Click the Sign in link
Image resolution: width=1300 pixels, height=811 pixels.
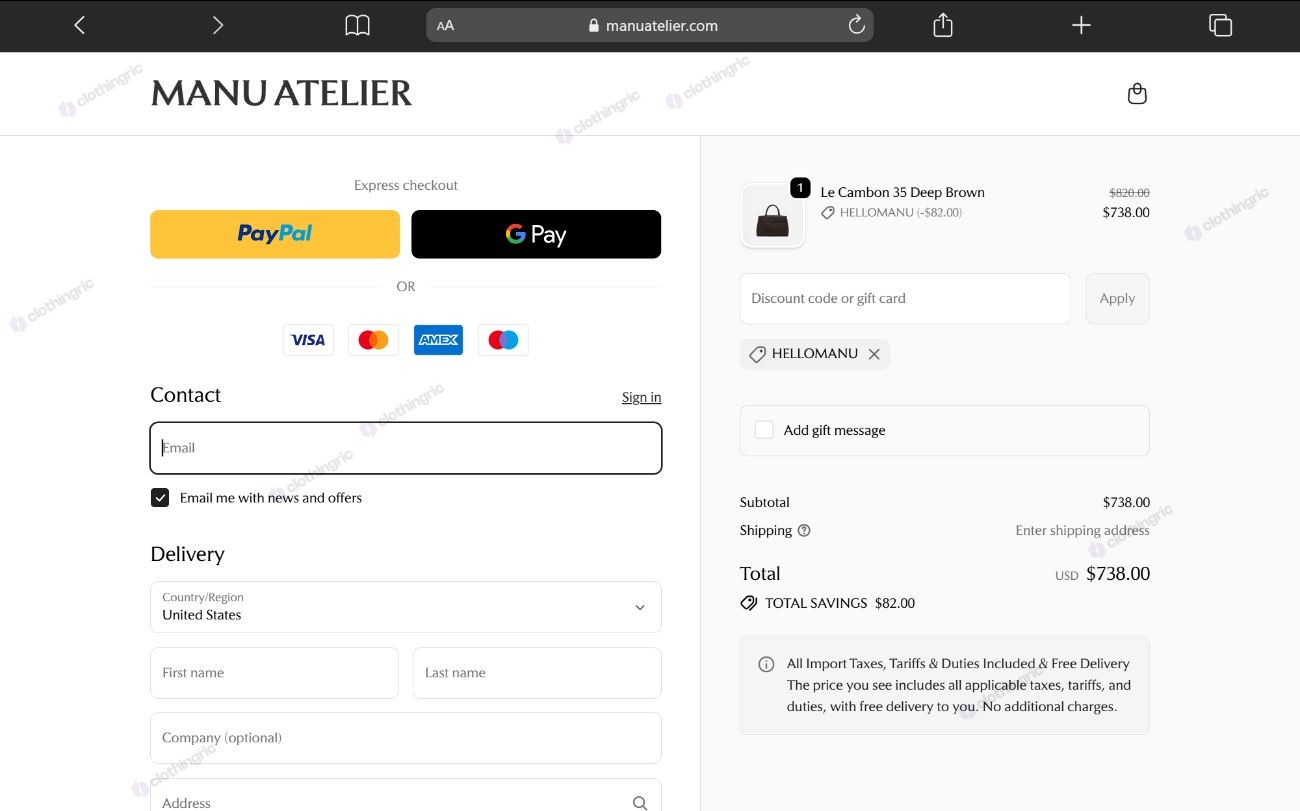pyautogui.click(x=641, y=397)
